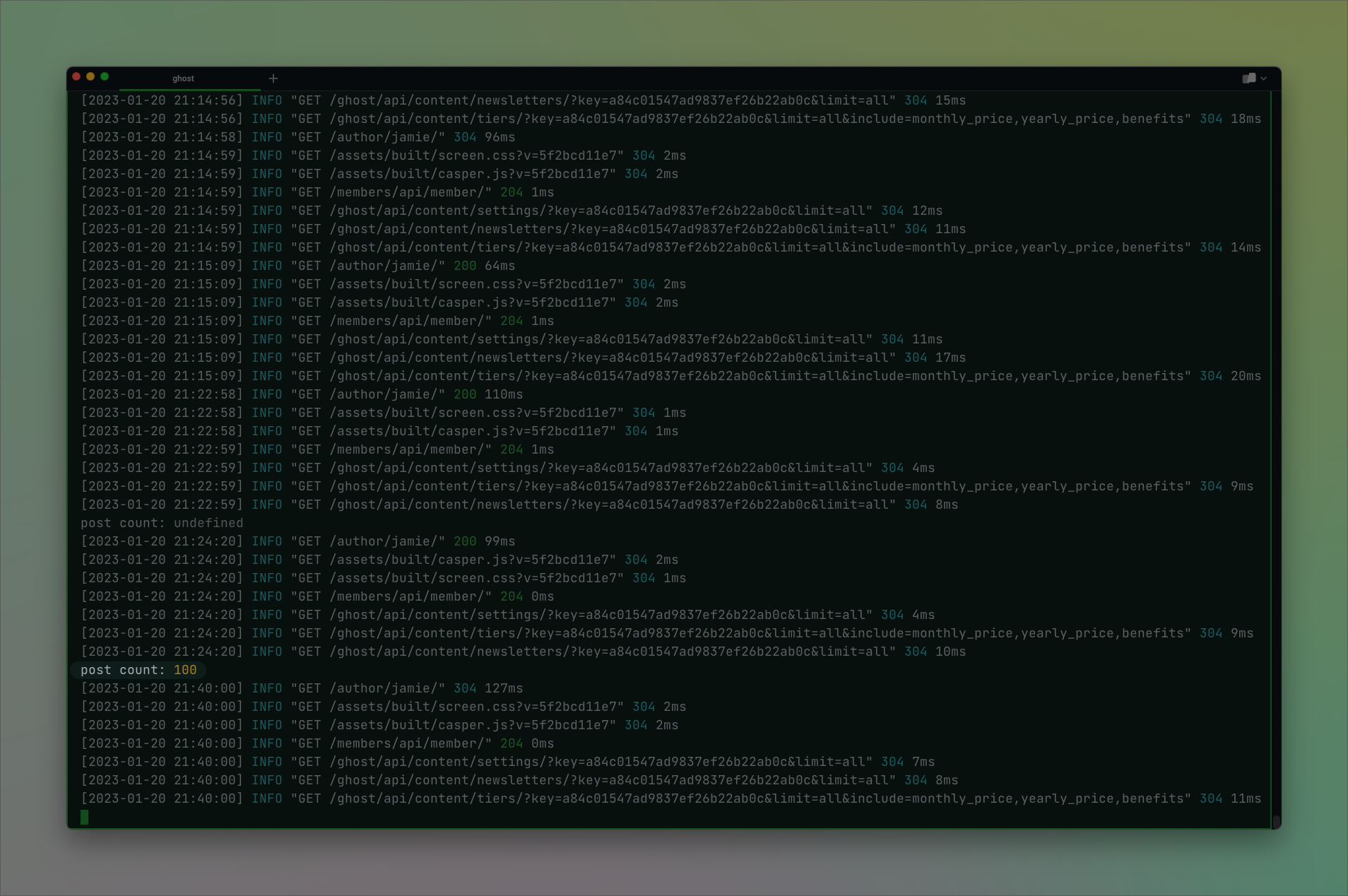1348x896 pixels.
Task: Click the 'post count: undefined' log line
Action: pyautogui.click(x=161, y=523)
